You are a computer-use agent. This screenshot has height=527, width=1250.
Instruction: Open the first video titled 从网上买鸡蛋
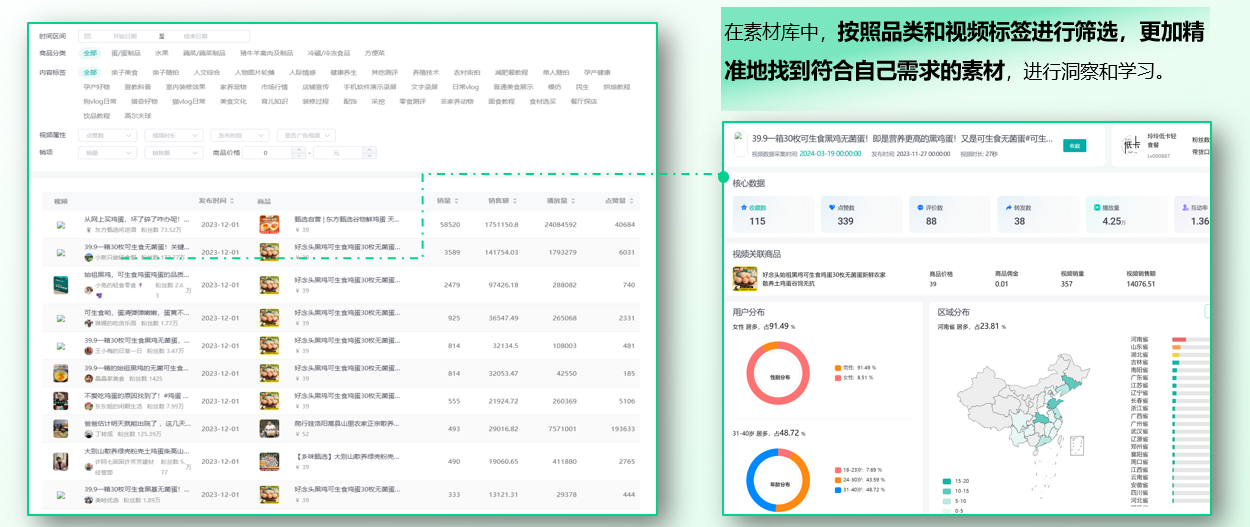[x=135, y=219]
